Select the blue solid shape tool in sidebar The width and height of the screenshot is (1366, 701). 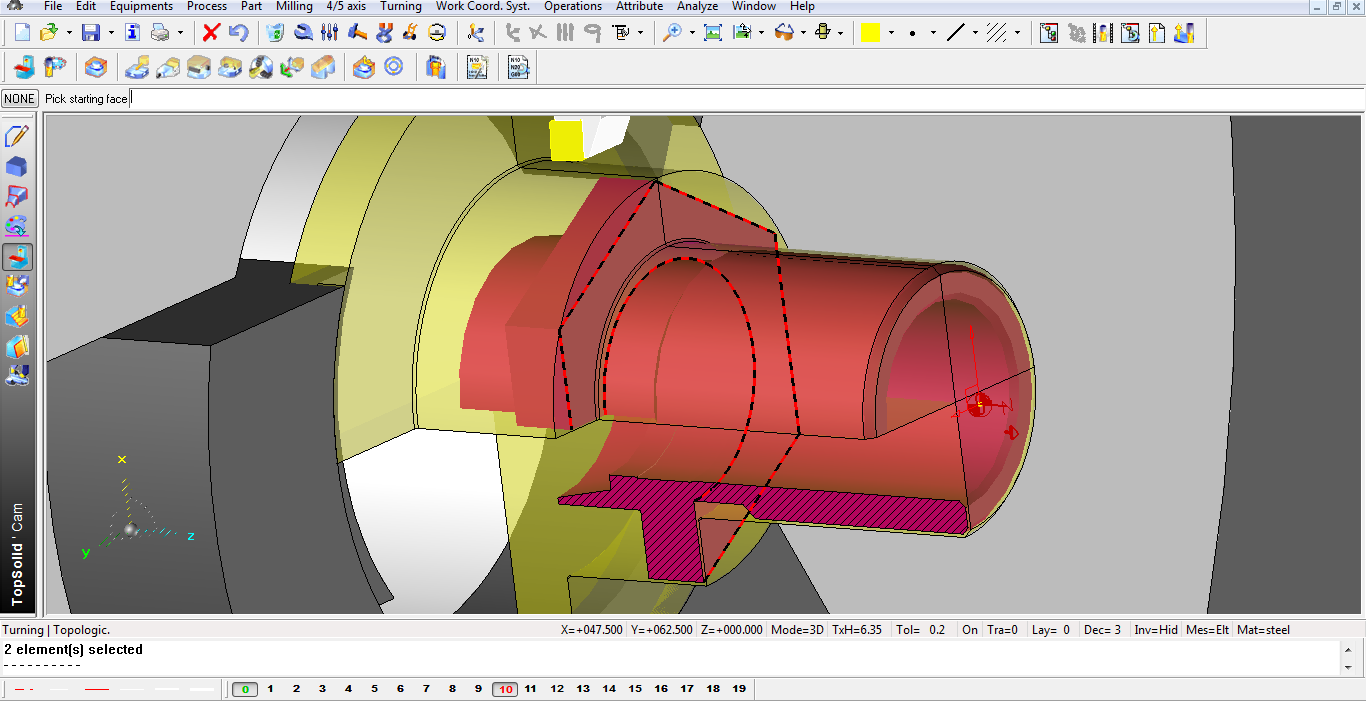tap(17, 167)
